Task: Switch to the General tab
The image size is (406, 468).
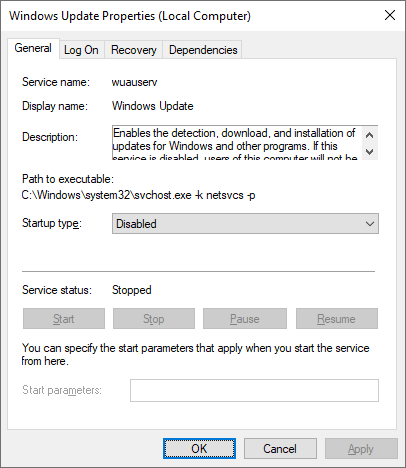Action: point(33,48)
